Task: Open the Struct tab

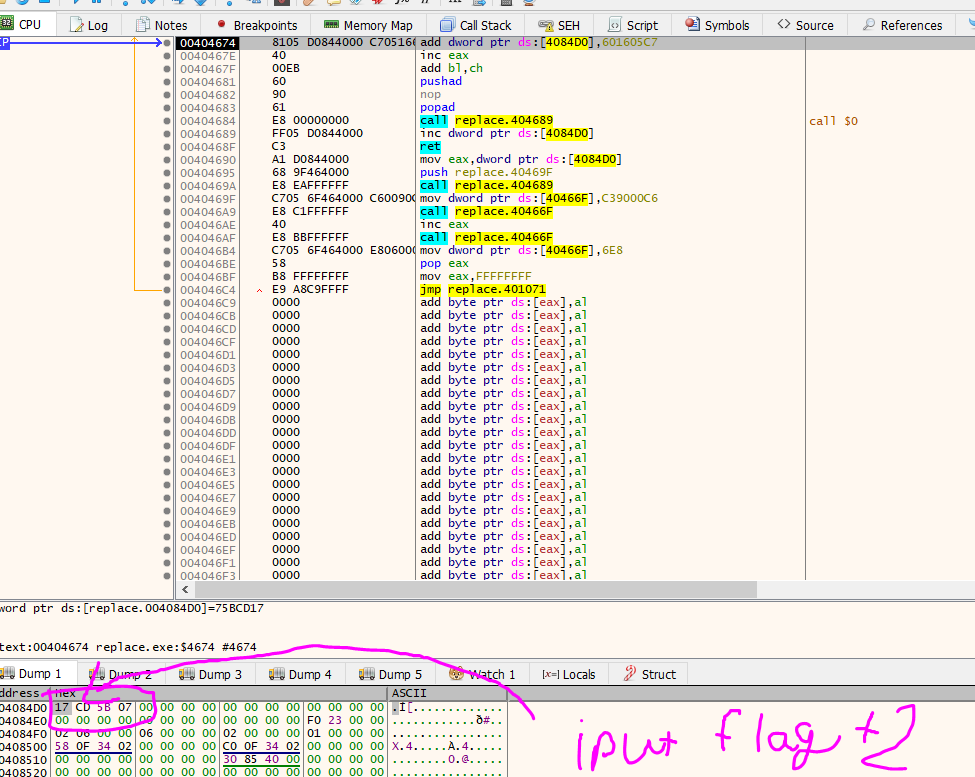Action: tap(649, 674)
